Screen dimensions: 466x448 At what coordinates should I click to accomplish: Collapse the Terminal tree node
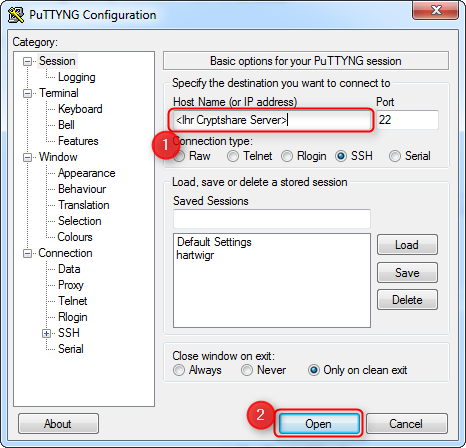27,93
